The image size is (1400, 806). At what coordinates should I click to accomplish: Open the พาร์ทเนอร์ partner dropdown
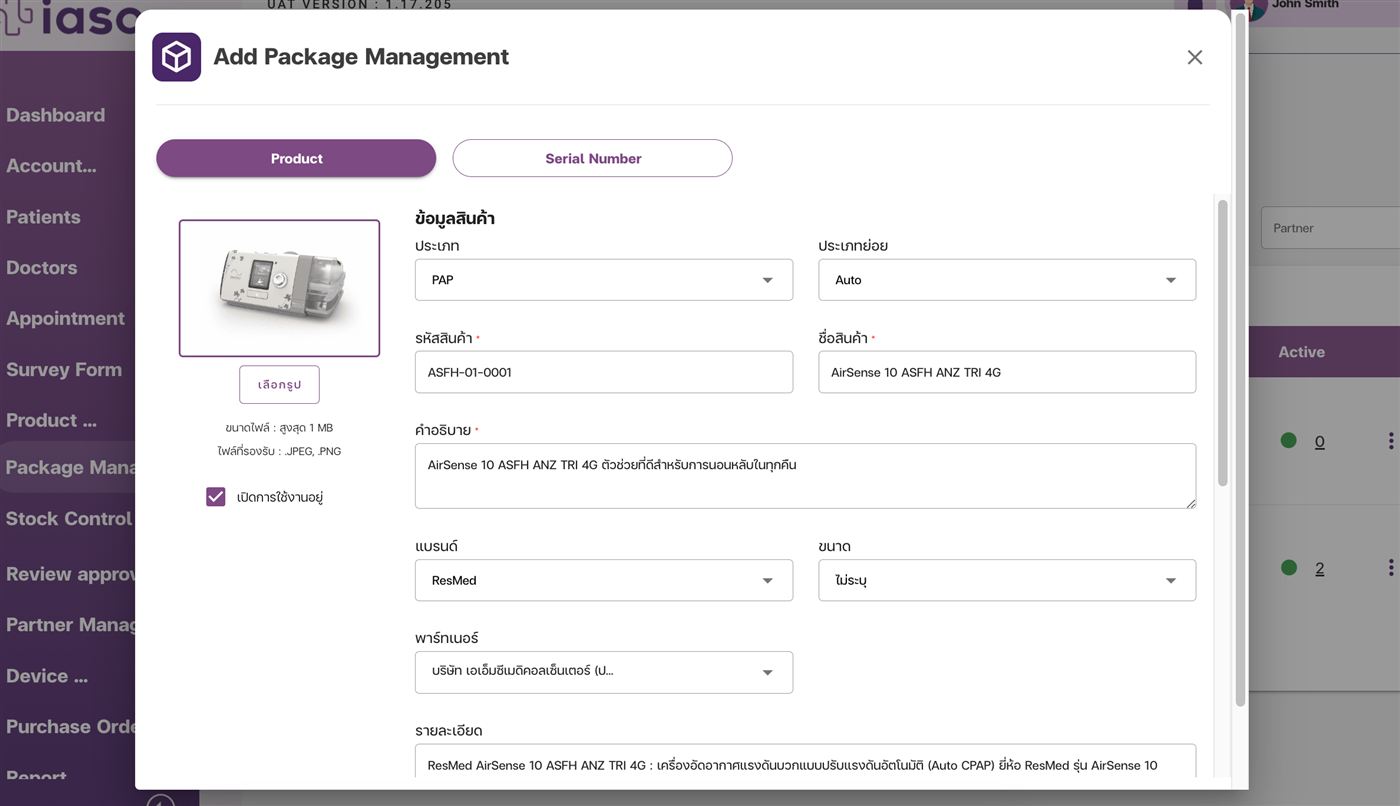click(x=604, y=672)
